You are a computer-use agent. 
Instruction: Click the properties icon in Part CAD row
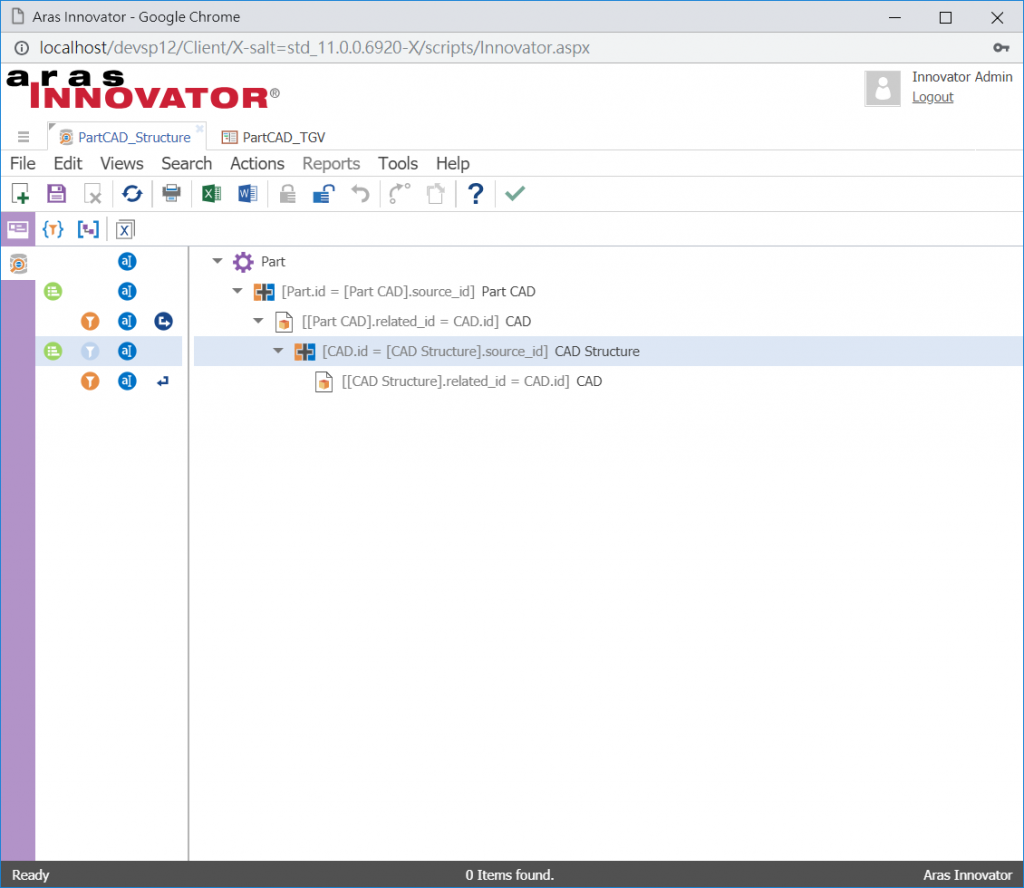click(x=127, y=291)
